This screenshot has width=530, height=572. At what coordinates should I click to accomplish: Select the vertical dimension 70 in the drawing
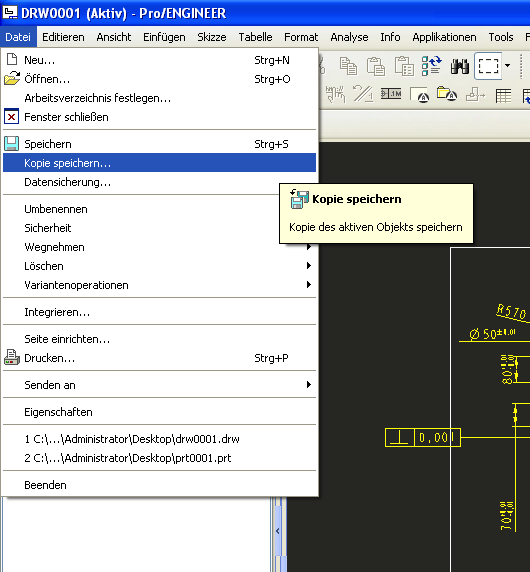(507, 516)
